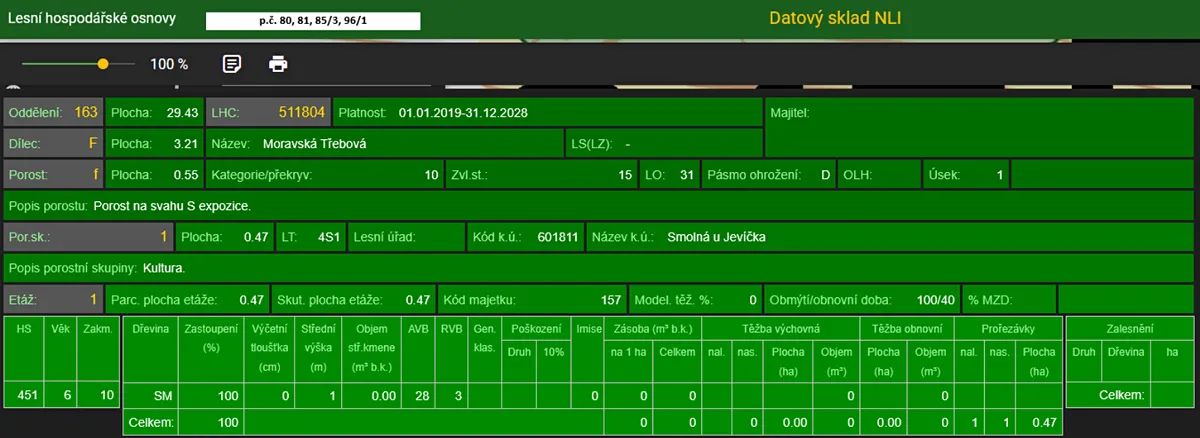
Task: Select the Porost f cell
Action: [x=53, y=175]
